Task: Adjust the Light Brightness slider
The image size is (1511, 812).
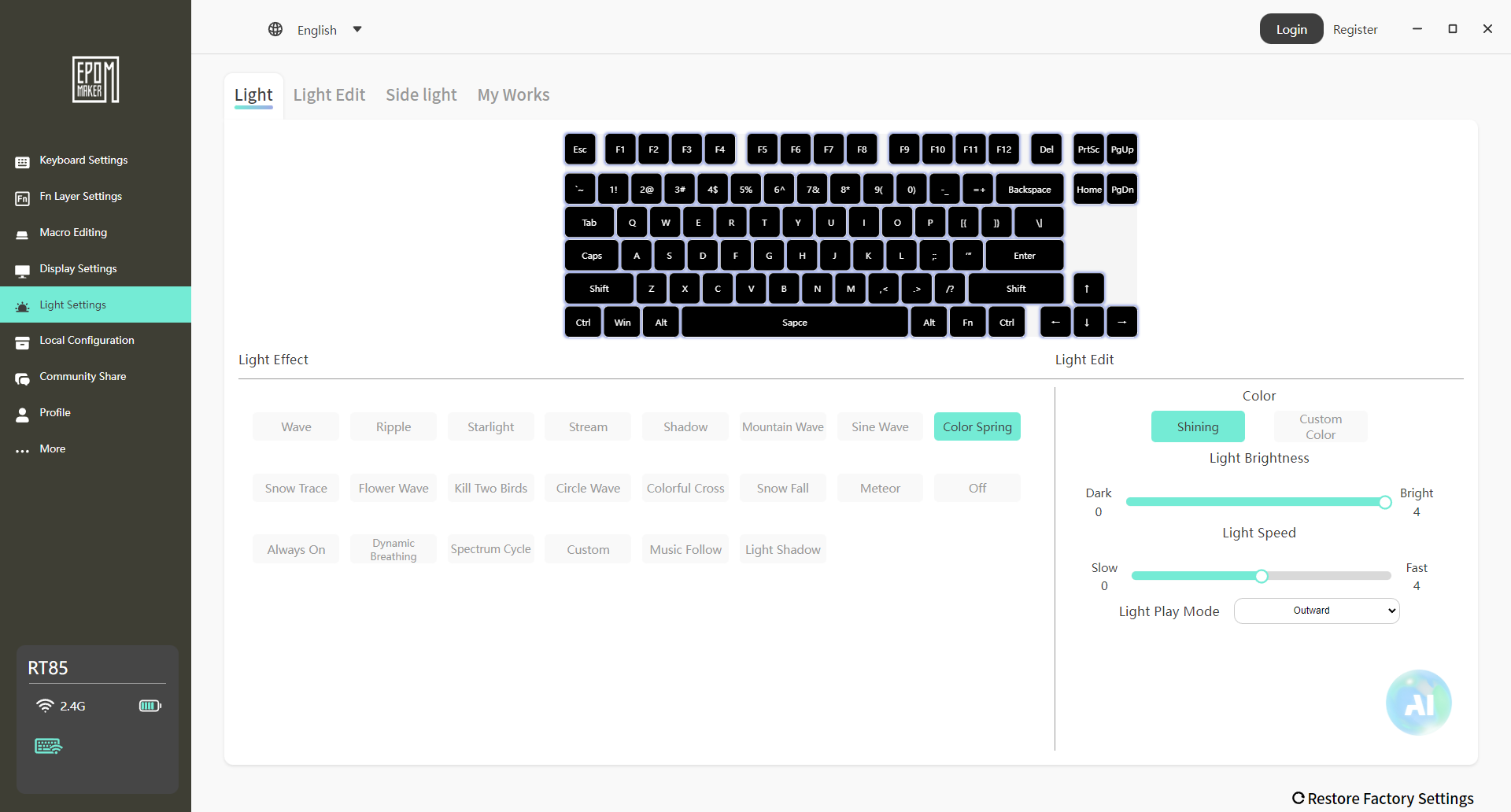Action: point(1259,502)
